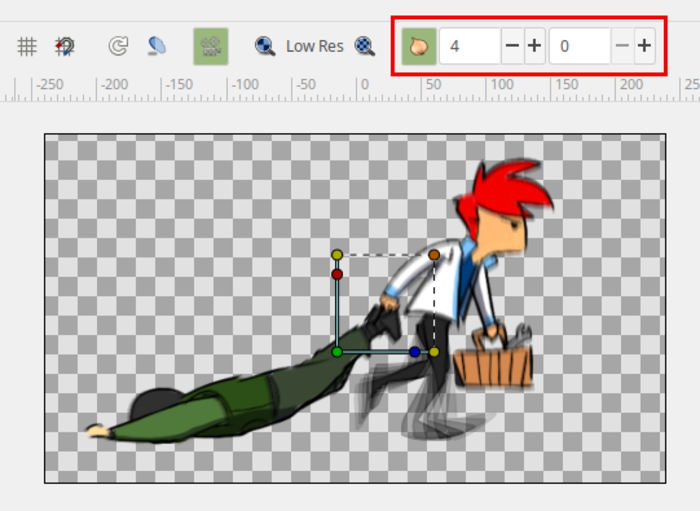Click the orange rotation handle
700x511 pixels.
(x=434, y=255)
